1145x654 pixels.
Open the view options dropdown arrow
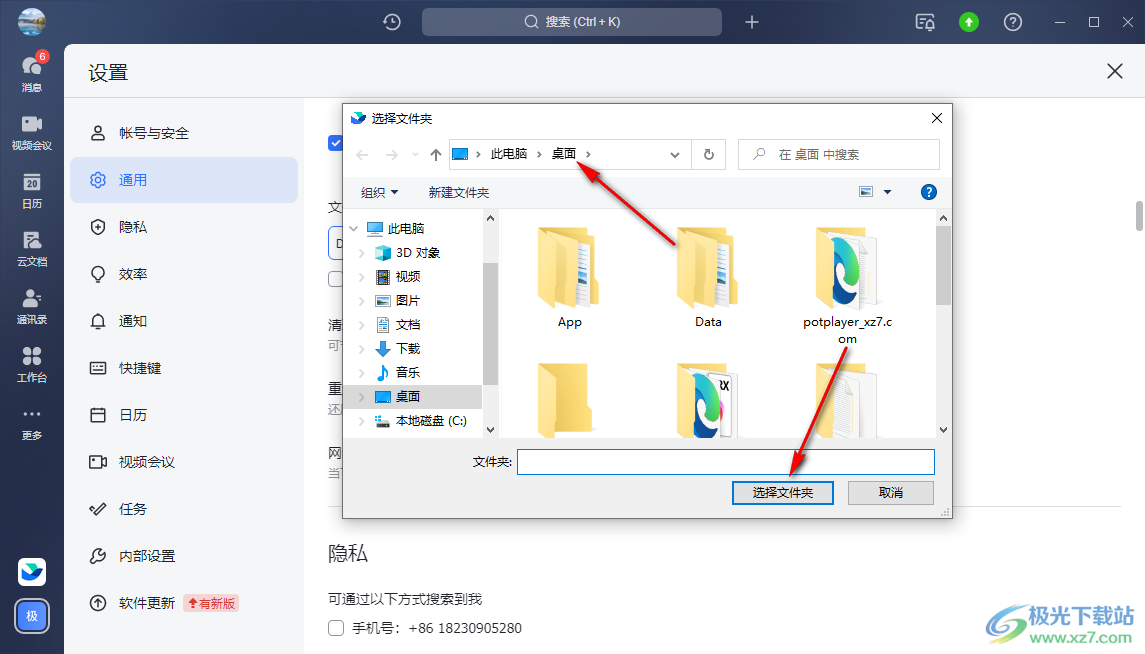tap(887, 192)
